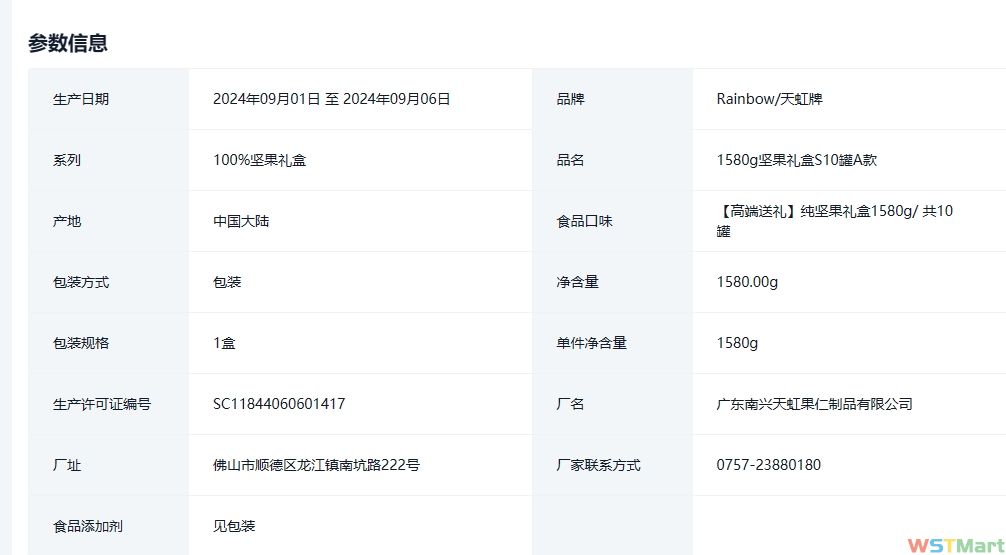The height and width of the screenshot is (555, 1006).
Task: Click the 见包装 food additive value
Action: click(234, 526)
